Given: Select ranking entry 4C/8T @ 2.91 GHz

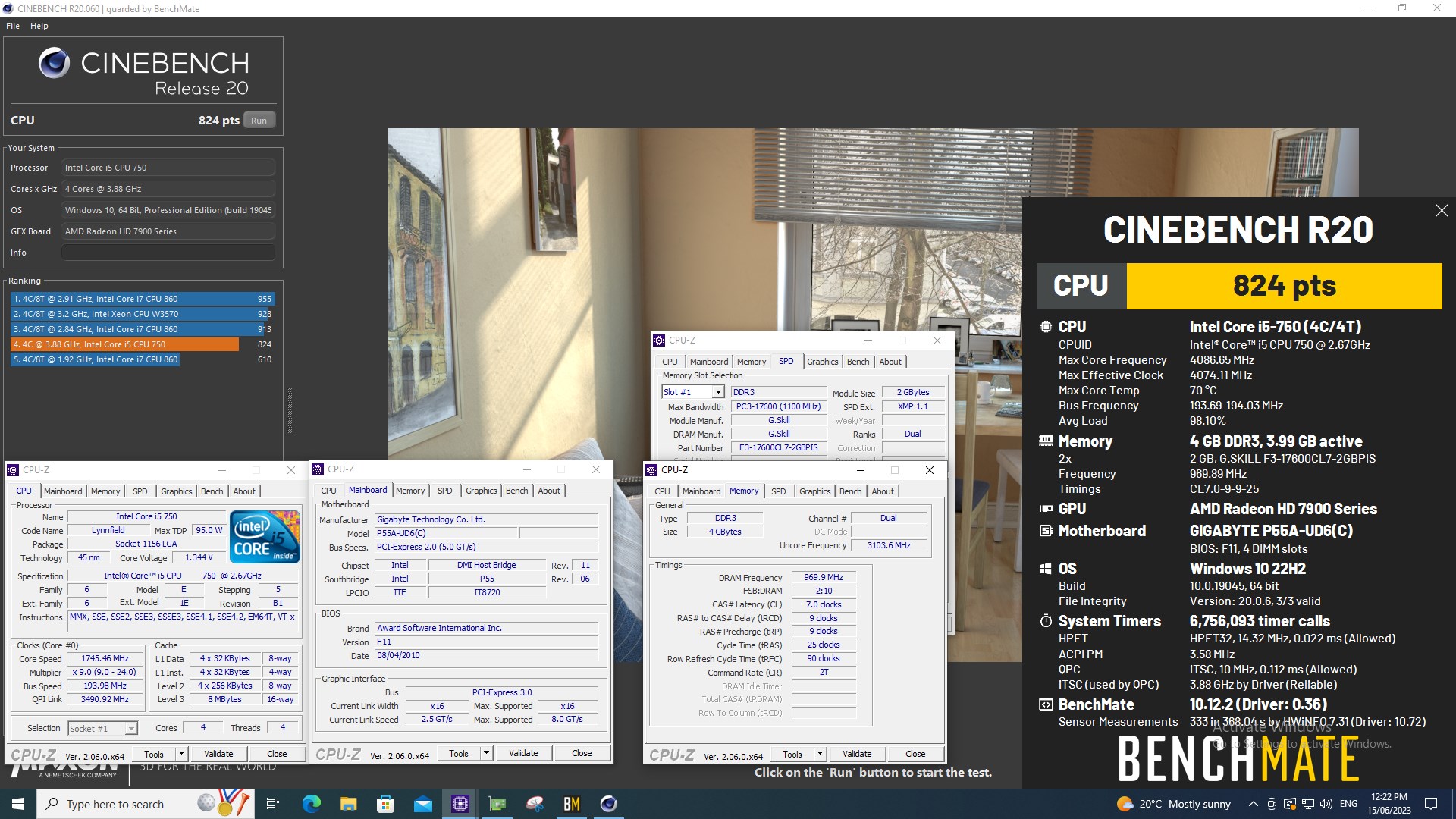Looking at the screenshot, I should (x=142, y=299).
